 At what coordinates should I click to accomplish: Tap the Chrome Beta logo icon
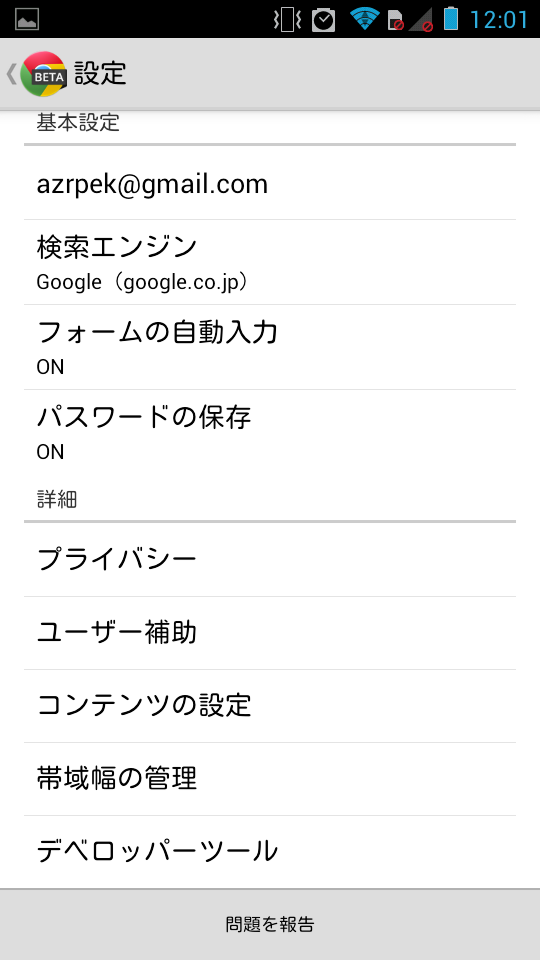point(43,74)
